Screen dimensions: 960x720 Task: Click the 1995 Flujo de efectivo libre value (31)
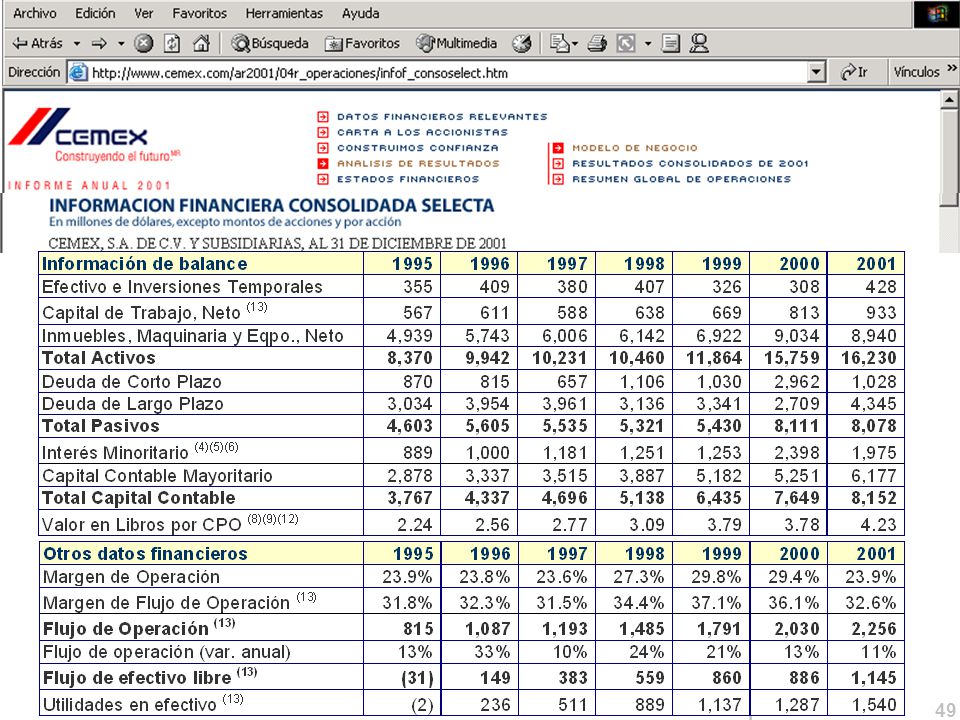click(417, 678)
